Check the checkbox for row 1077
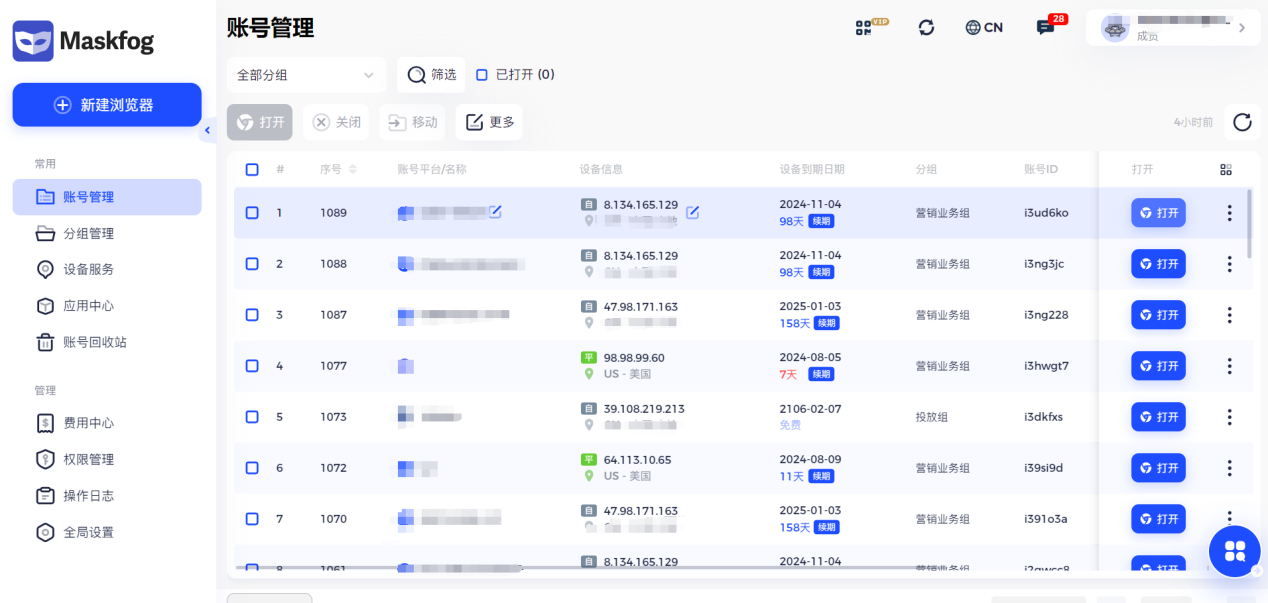Viewport: 1268px width, 603px height. (252, 366)
